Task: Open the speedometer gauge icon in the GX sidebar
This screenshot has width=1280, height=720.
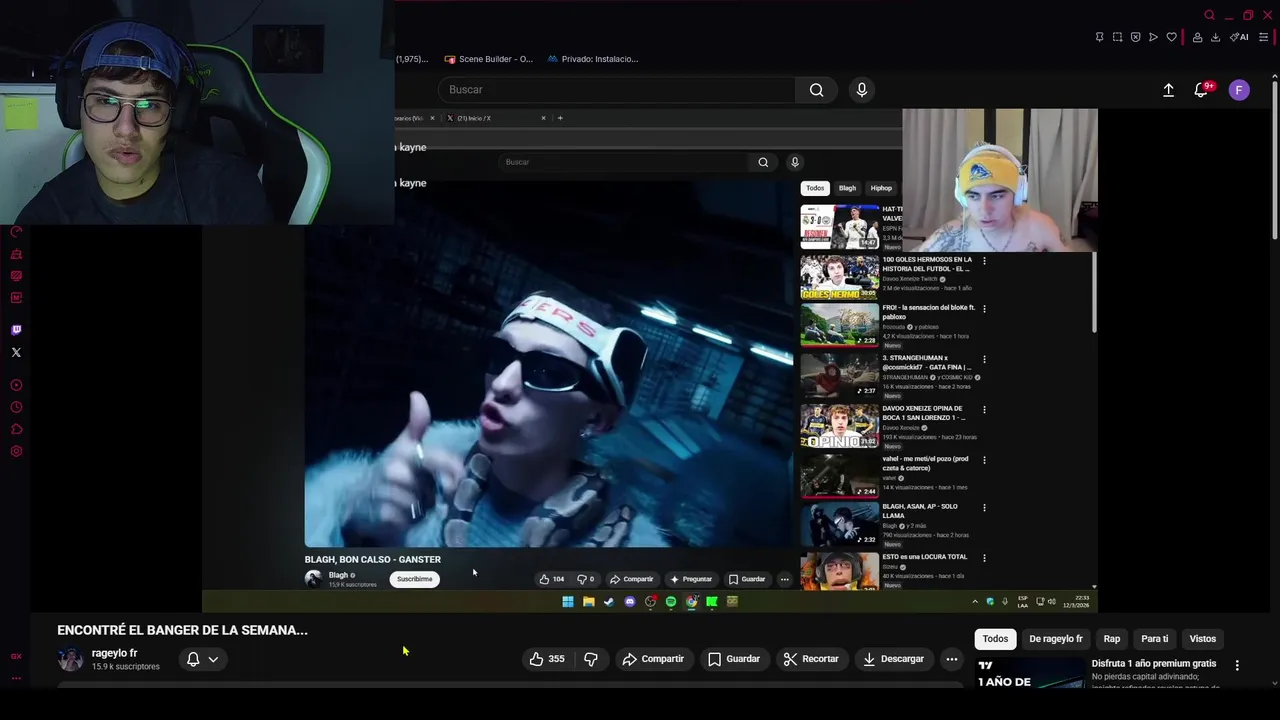Action: click(16, 232)
